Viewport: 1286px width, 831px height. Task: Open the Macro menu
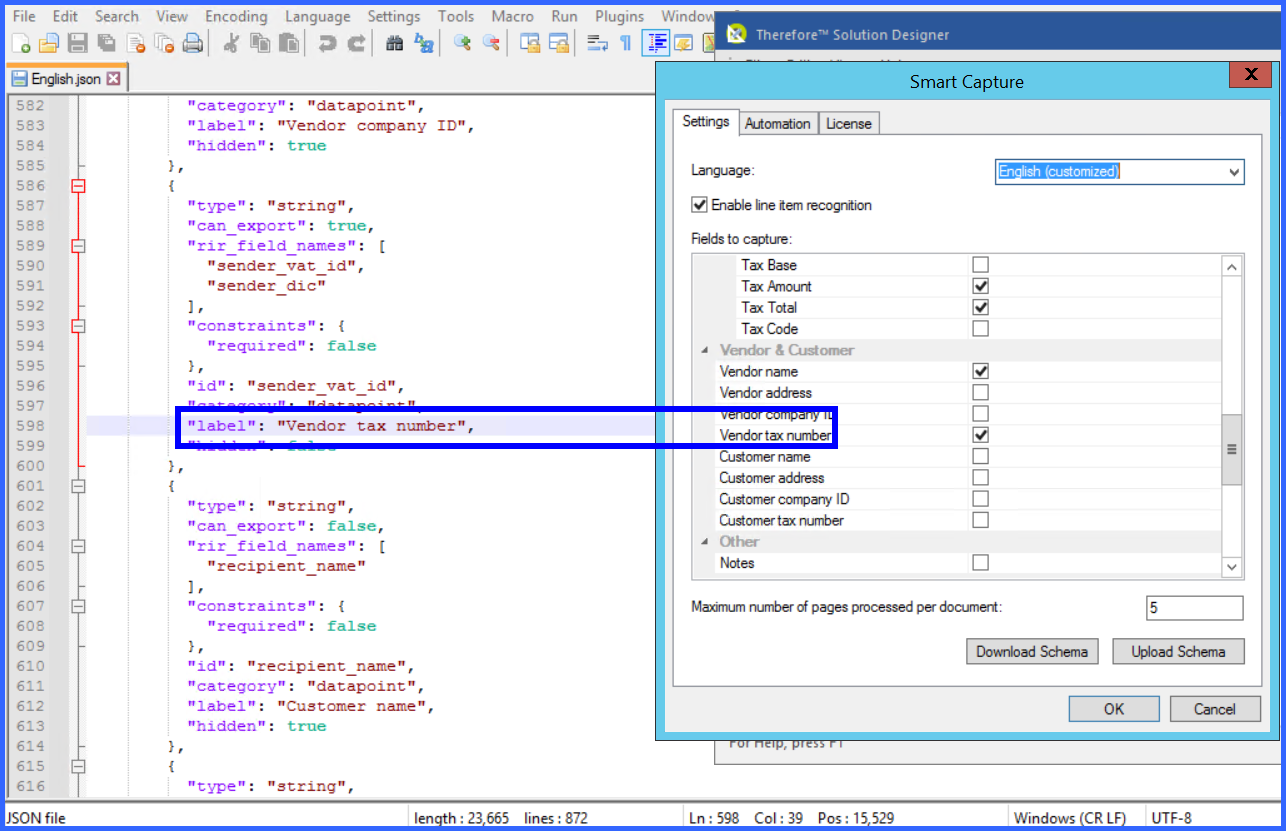point(512,16)
